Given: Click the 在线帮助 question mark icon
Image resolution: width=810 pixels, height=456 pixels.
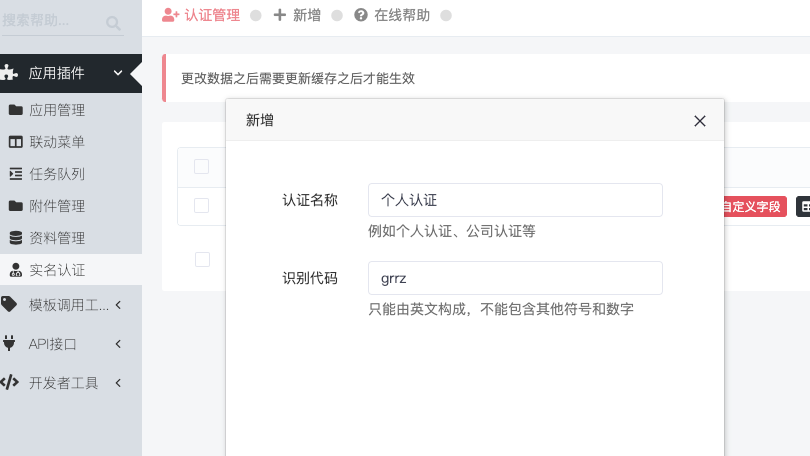Looking at the screenshot, I should point(361,15).
